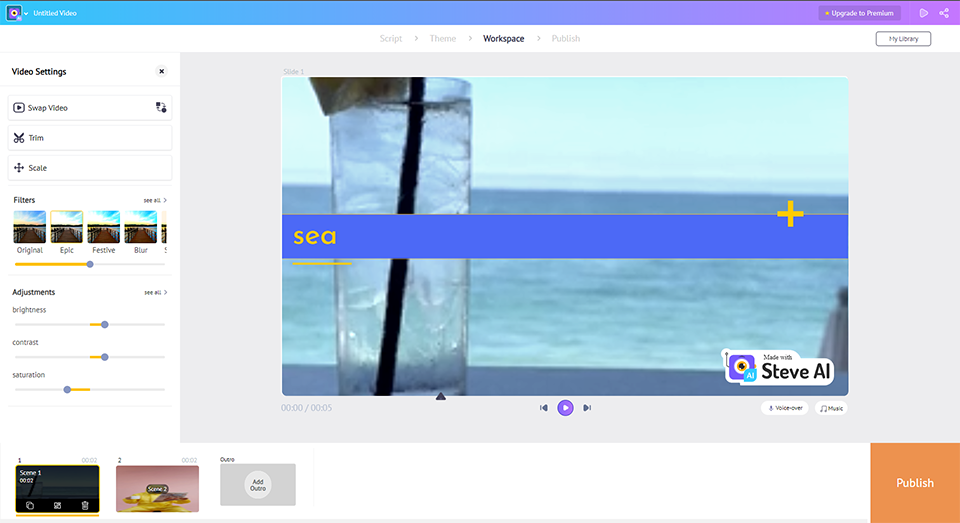Viewport: 960px width, 523px height.
Task: Click the timeline playhead triangle marker
Action: [441, 397]
